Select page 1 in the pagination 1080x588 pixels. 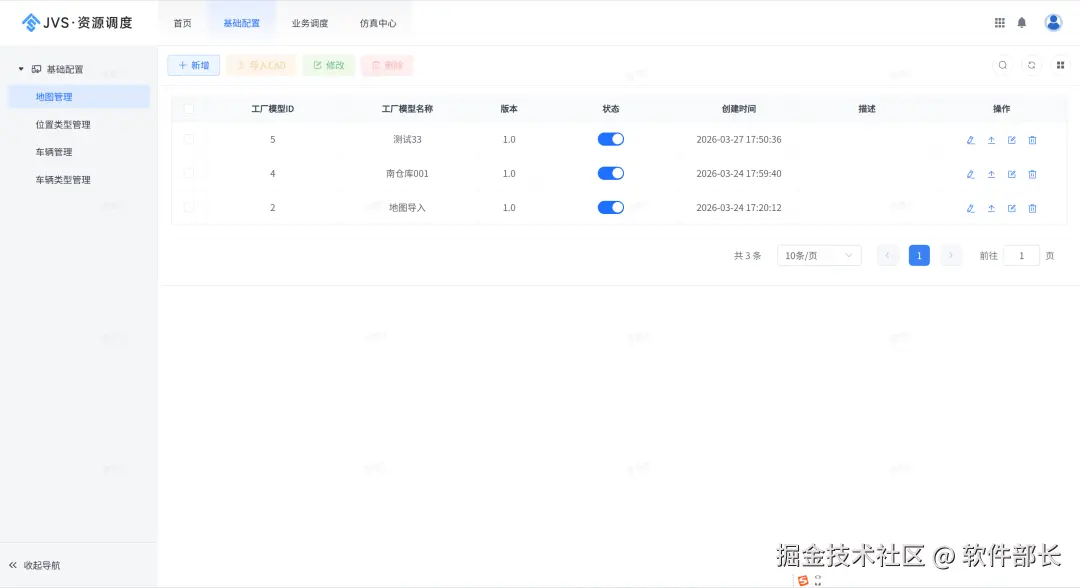(x=919, y=255)
